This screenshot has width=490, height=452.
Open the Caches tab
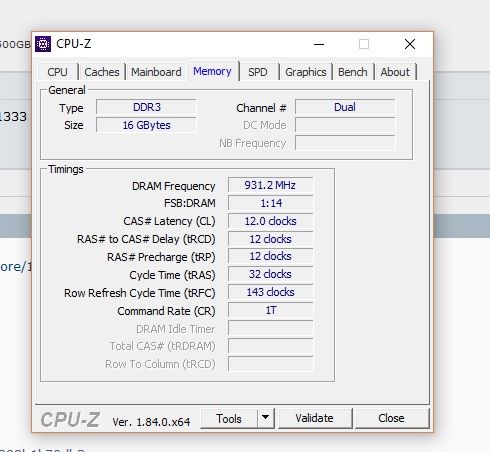tap(102, 72)
